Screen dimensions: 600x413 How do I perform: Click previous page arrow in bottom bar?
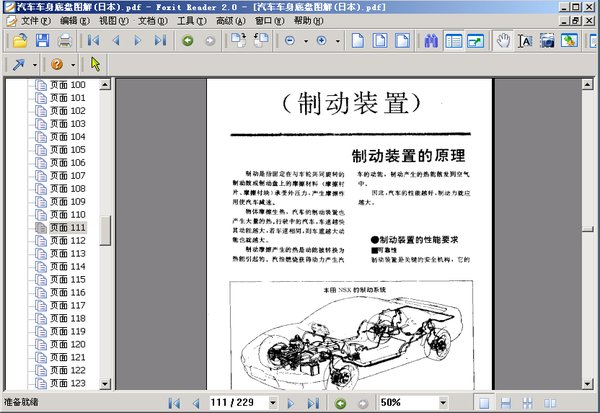(x=195, y=402)
